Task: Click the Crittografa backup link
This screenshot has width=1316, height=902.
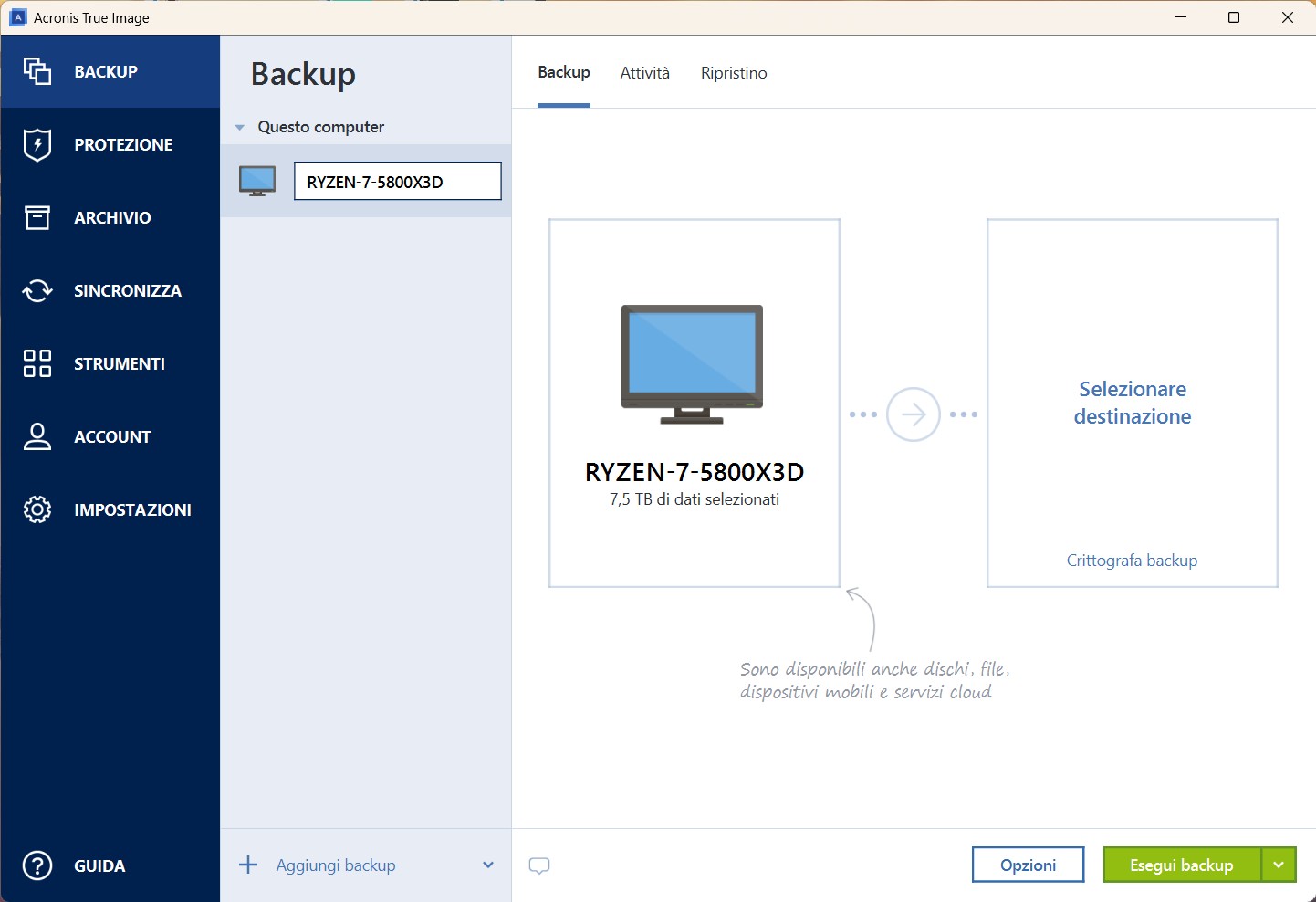Action: tap(1132, 561)
